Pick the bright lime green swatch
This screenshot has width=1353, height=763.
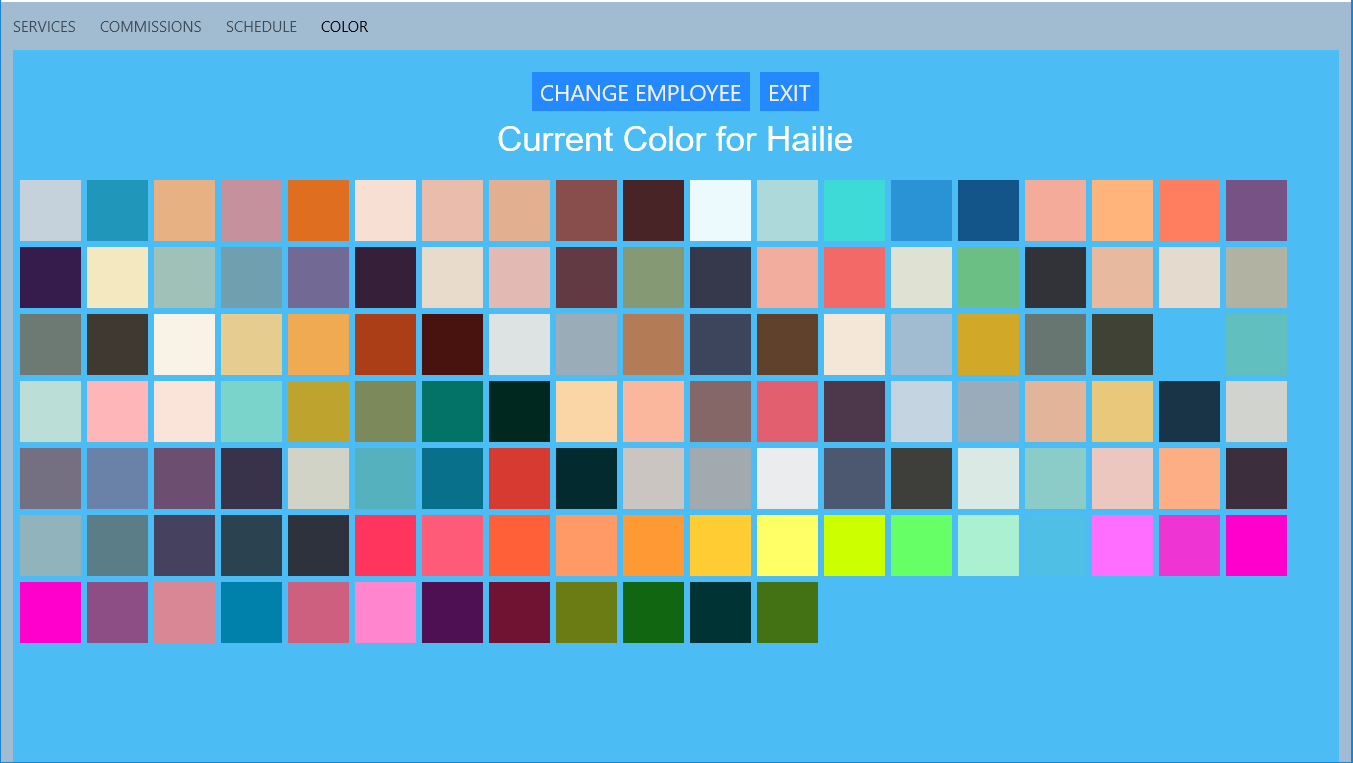921,545
